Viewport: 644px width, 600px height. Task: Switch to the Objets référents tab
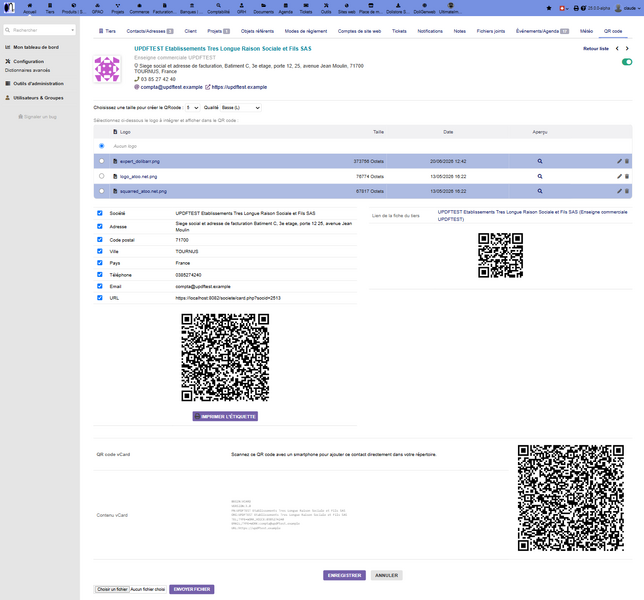tap(257, 31)
